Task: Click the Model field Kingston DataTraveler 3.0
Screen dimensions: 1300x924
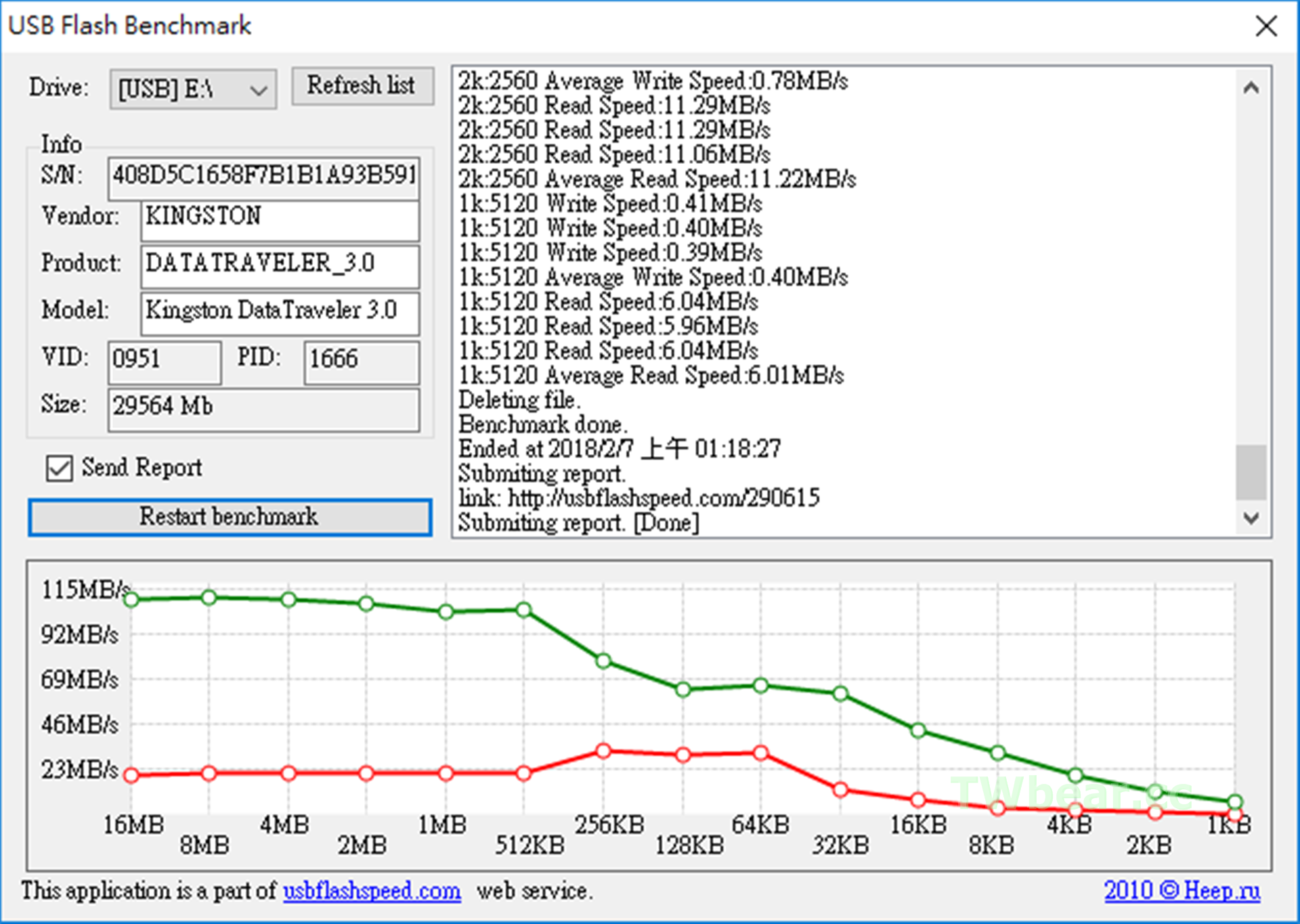Action: (280, 313)
